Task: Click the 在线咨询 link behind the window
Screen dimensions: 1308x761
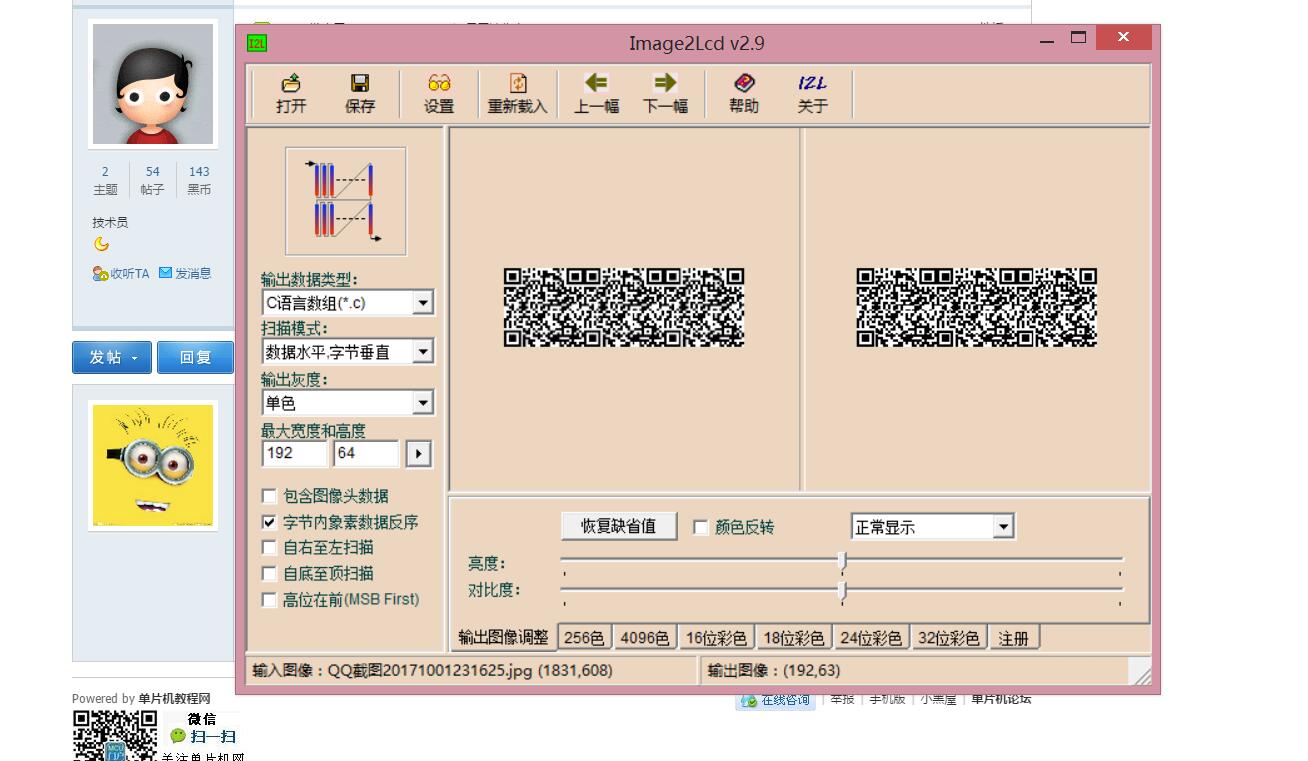Action: coord(776,700)
